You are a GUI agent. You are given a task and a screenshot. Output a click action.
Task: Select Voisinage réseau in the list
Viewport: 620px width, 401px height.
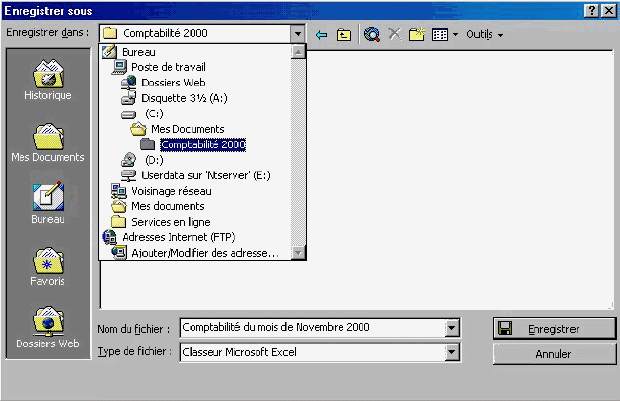[161, 191]
